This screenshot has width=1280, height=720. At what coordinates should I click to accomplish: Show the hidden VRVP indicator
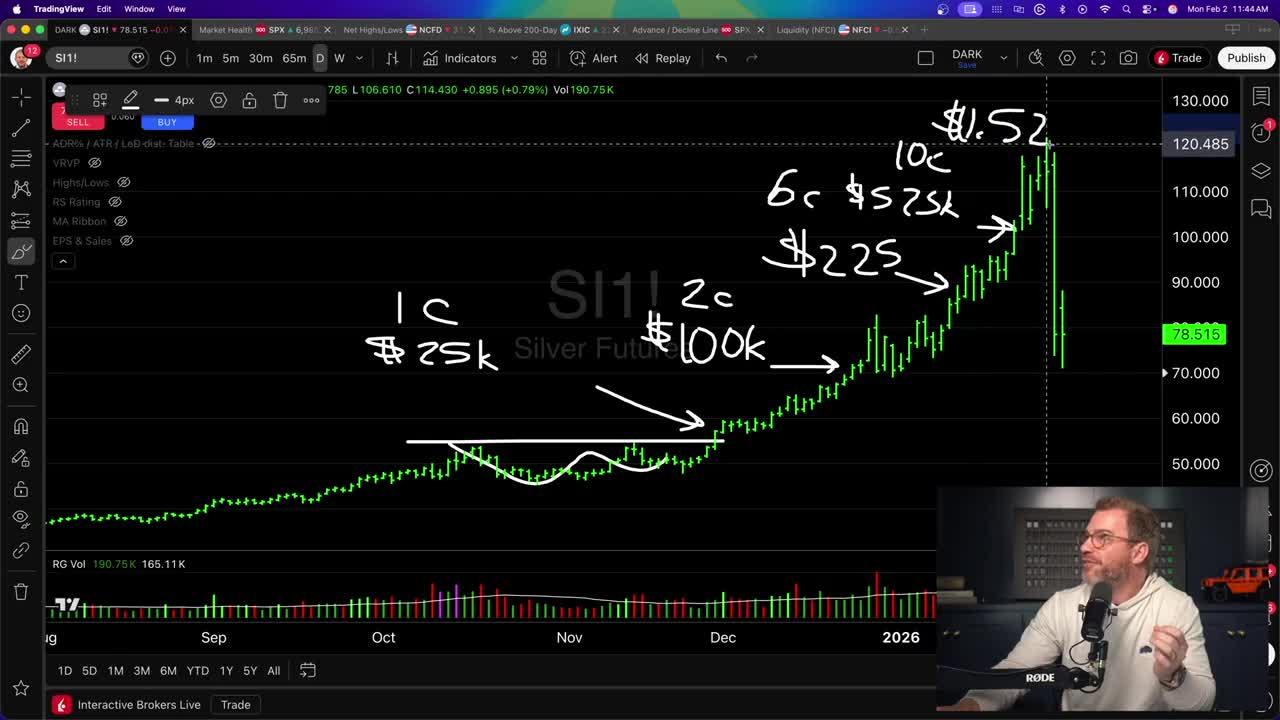point(94,164)
